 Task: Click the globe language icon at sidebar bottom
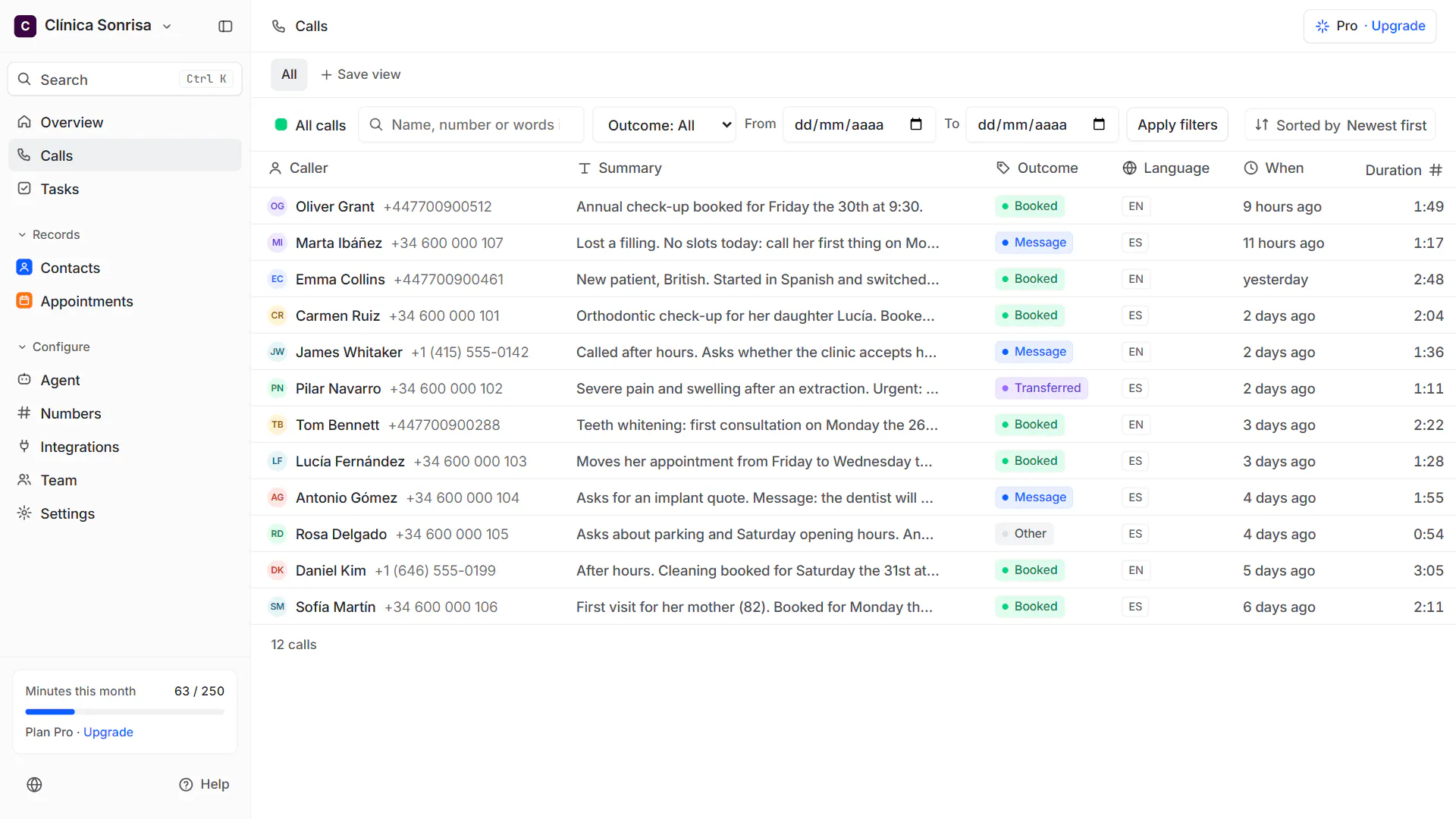pyautogui.click(x=34, y=785)
